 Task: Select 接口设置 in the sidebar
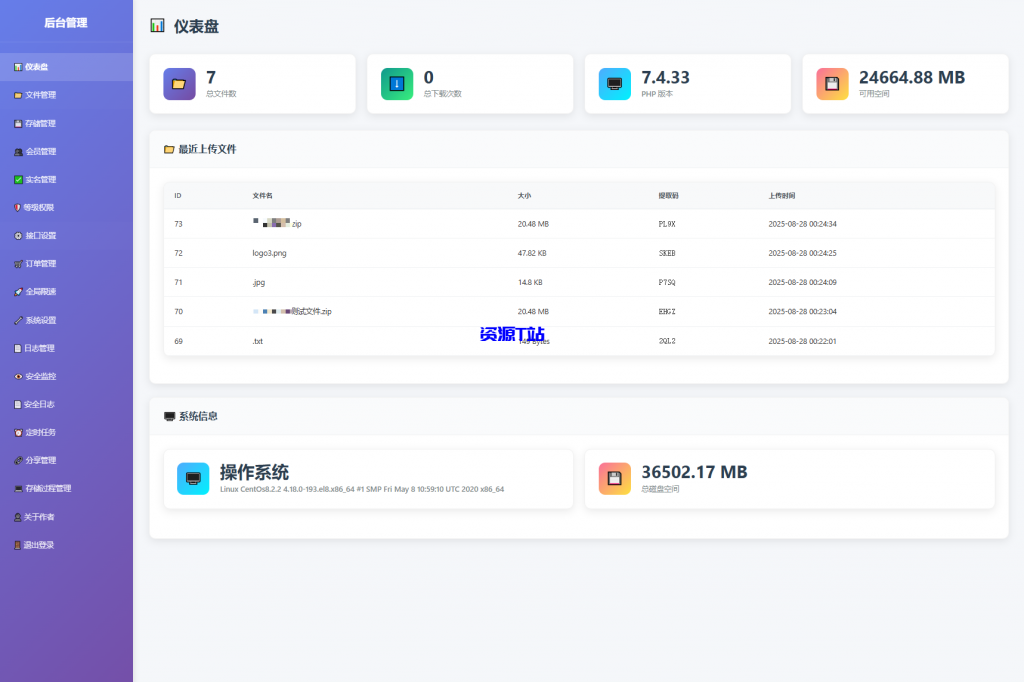coord(45,235)
